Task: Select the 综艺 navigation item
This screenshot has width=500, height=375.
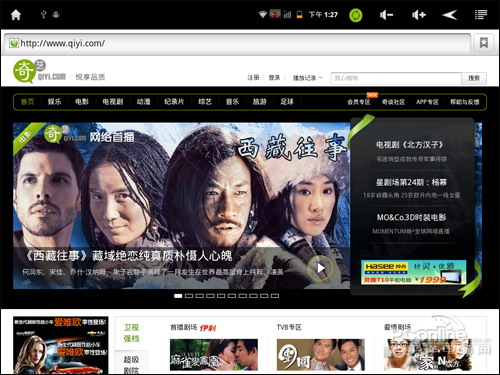Action: point(205,102)
